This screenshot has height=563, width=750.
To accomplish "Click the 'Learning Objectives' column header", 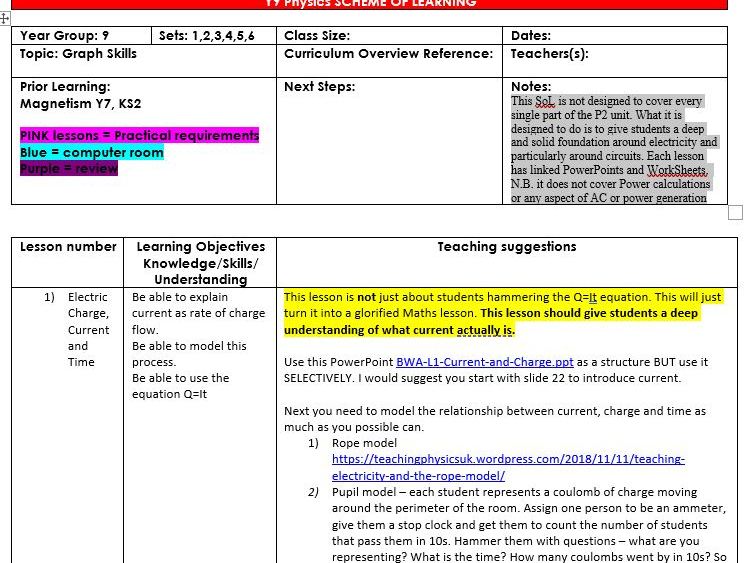I will coord(200,263).
